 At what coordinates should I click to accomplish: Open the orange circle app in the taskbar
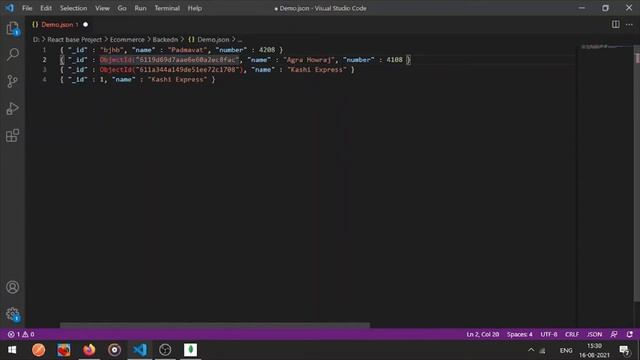coord(38,350)
